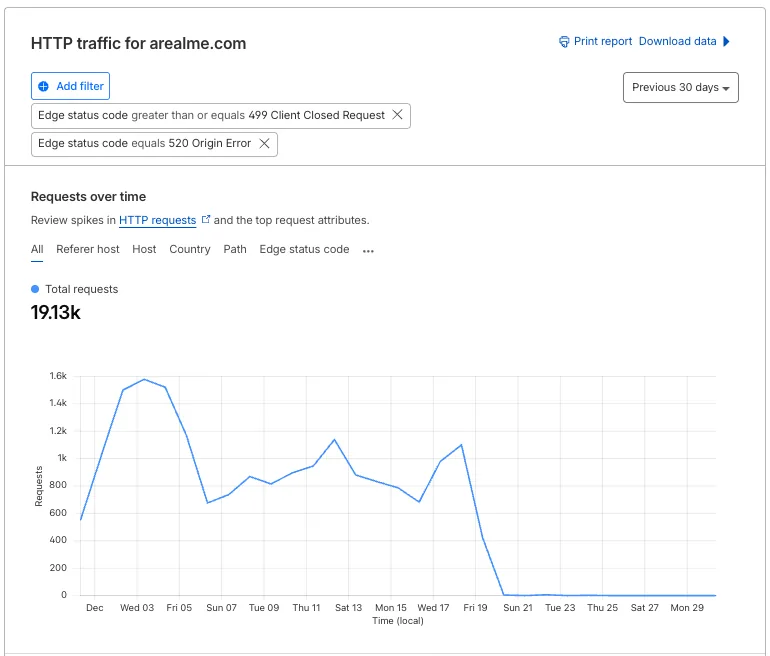Open the three-dot more tabs menu
The image size is (770, 656).
pyautogui.click(x=368, y=251)
